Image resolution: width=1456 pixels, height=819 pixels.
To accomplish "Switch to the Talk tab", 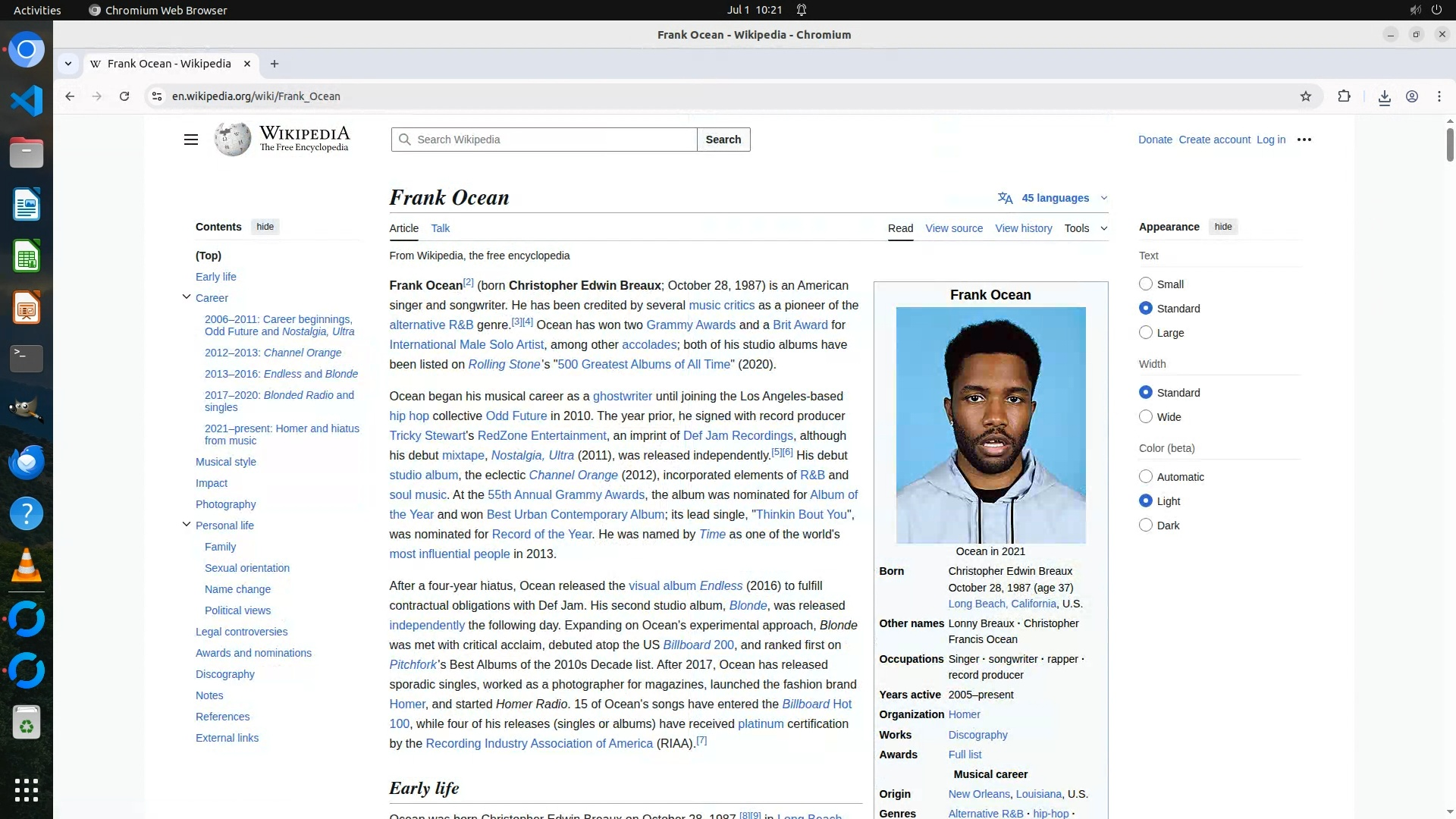I will pyautogui.click(x=440, y=228).
